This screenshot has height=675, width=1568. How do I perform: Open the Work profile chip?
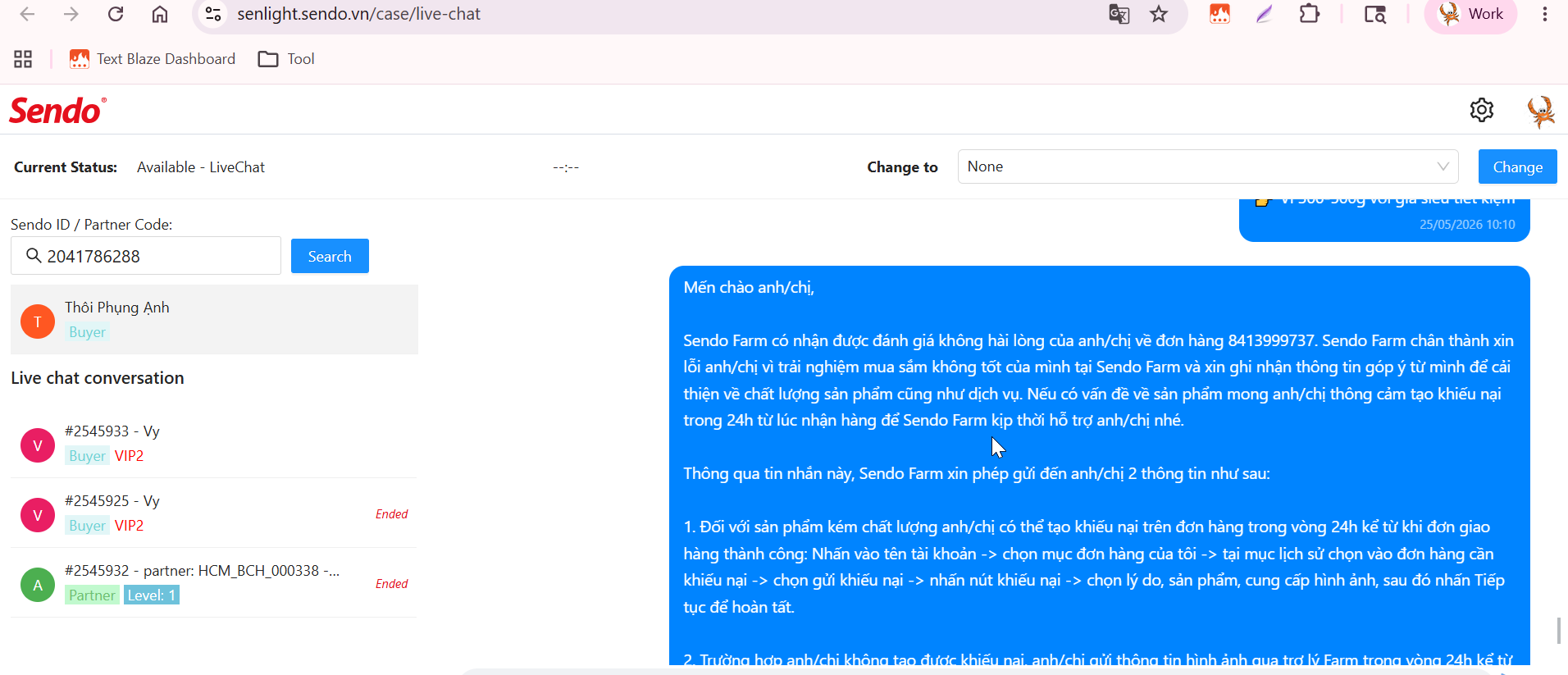pyautogui.click(x=1470, y=14)
